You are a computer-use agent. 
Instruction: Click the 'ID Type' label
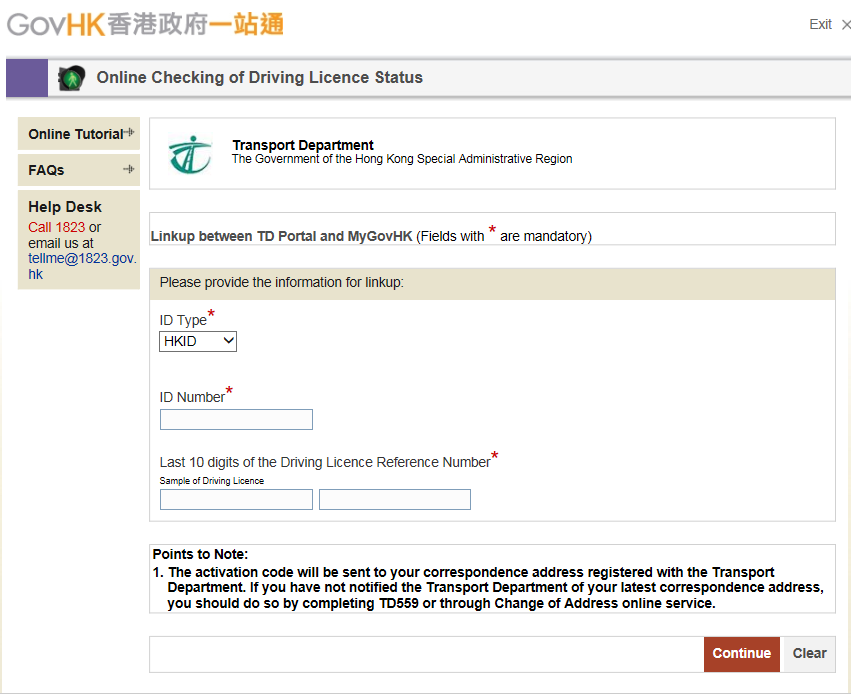click(183, 320)
